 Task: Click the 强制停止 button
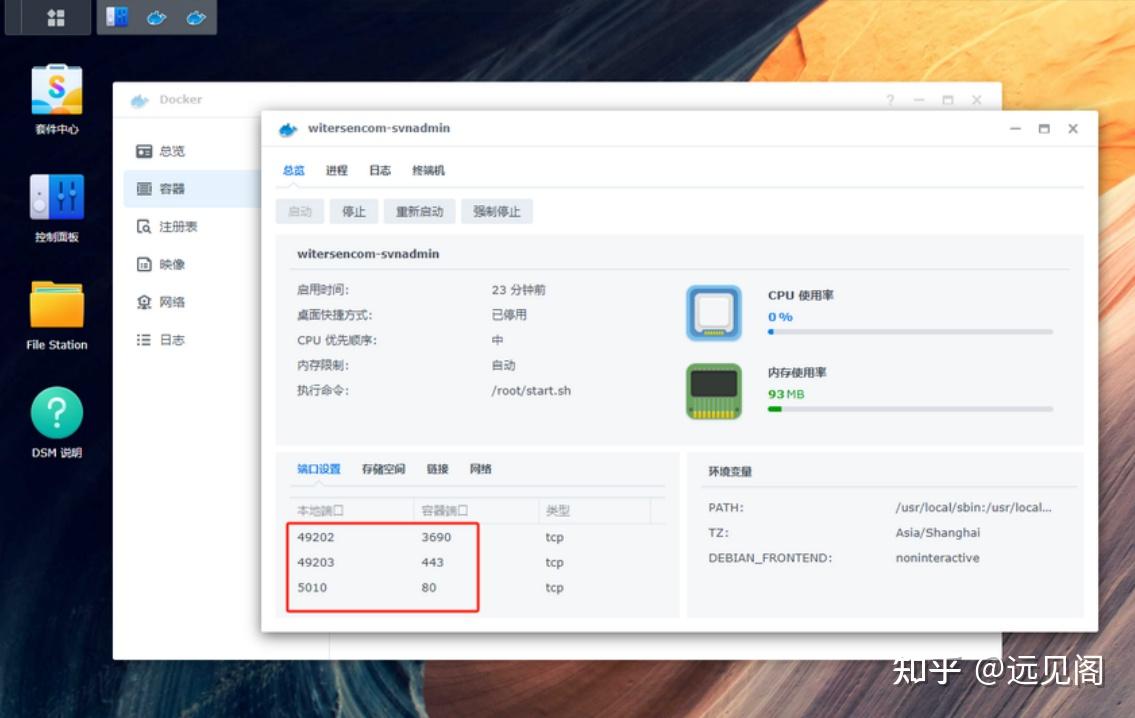(497, 211)
